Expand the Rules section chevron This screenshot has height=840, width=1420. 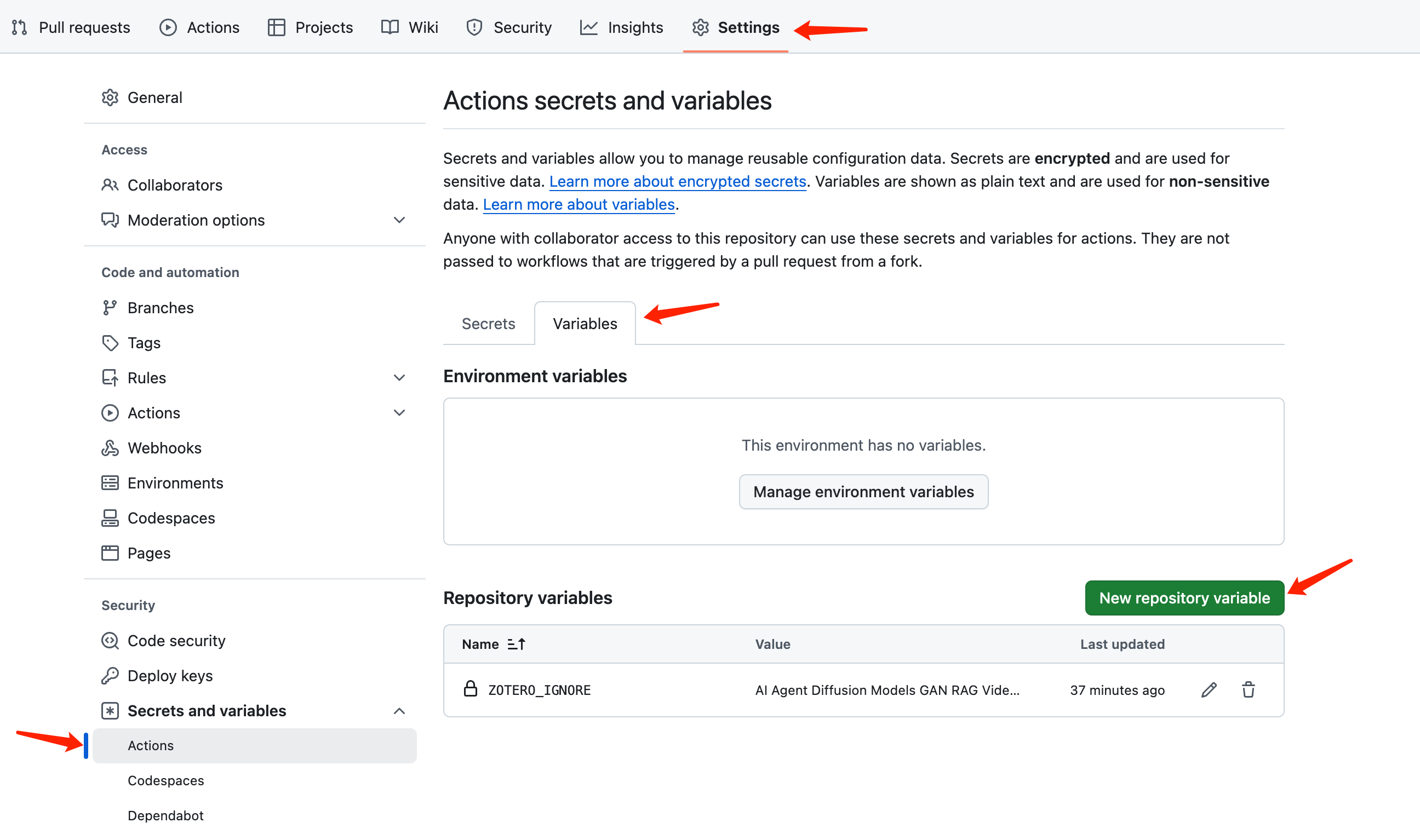coord(399,377)
